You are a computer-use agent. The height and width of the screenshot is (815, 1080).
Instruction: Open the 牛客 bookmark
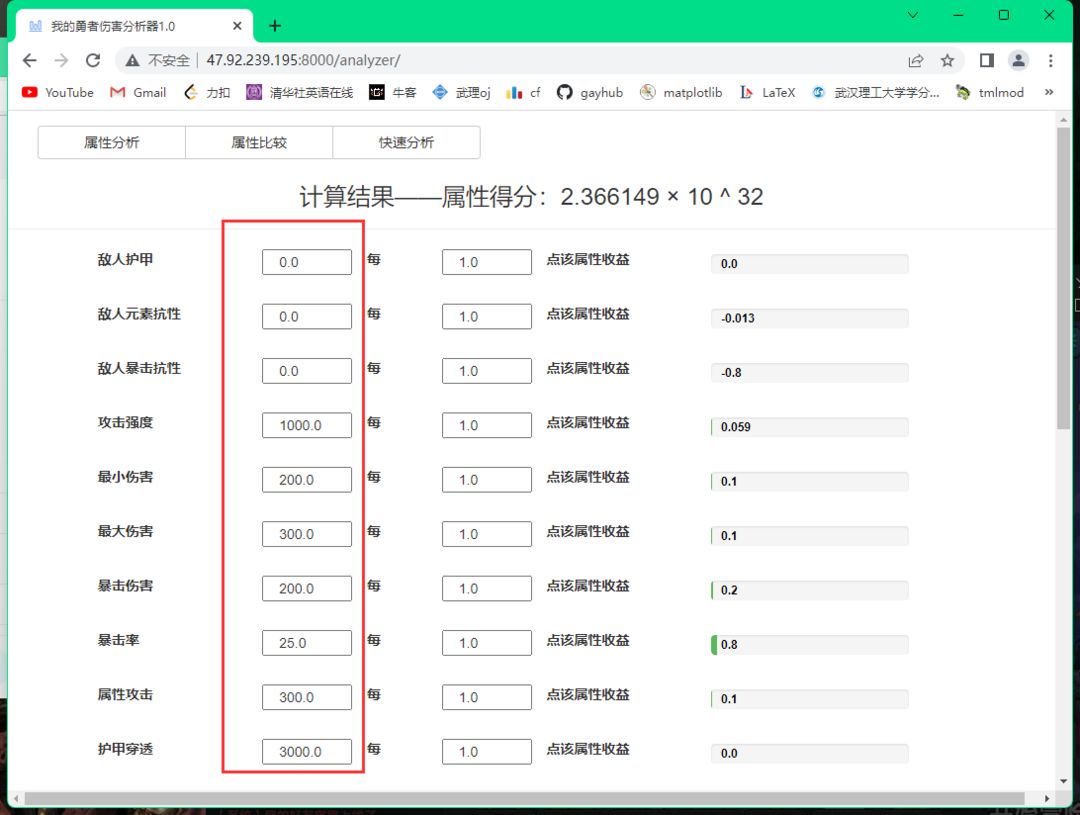[x=393, y=92]
